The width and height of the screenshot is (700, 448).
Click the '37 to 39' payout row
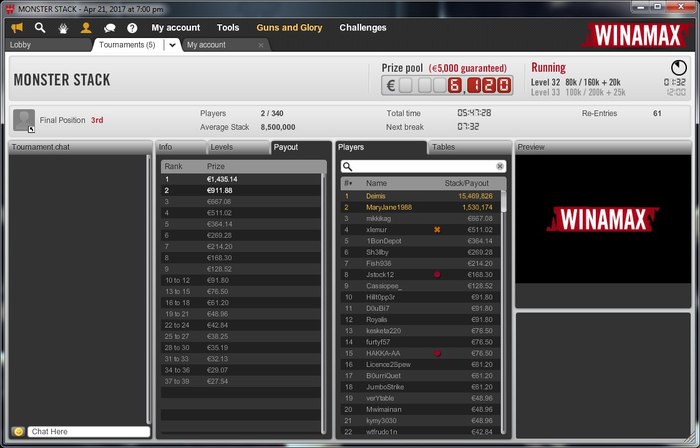pyautogui.click(x=241, y=381)
